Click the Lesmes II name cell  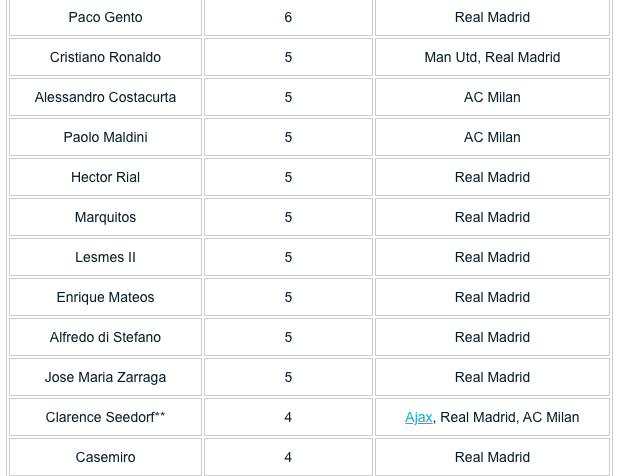105,257
